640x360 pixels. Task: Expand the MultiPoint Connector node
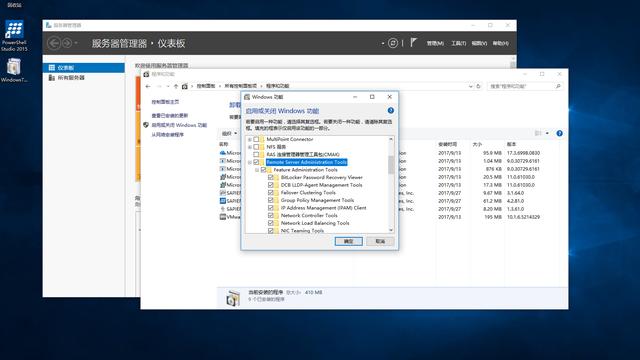coord(250,140)
